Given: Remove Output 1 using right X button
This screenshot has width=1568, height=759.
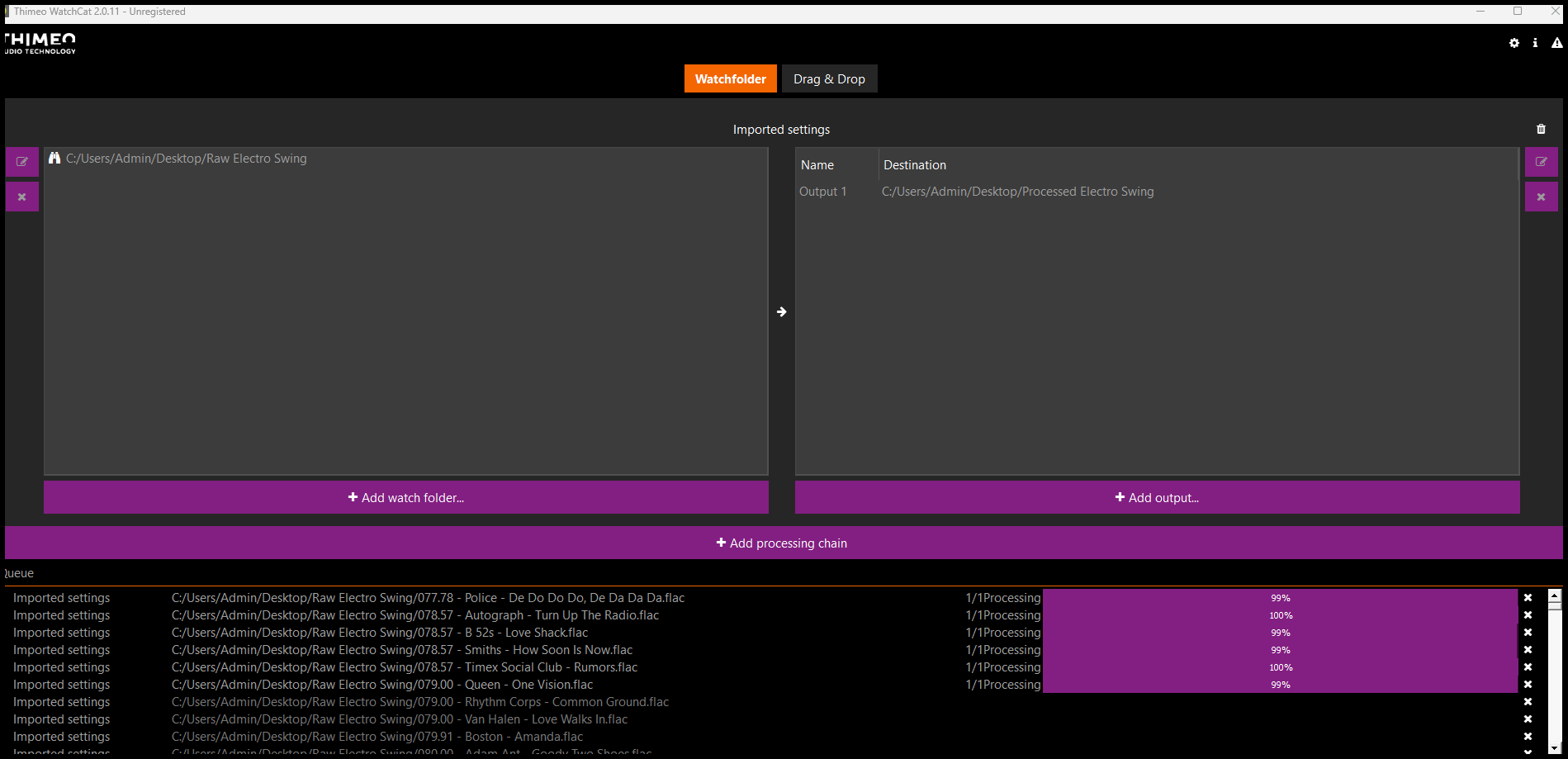Looking at the screenshot, I should (x=1541, y=197).
